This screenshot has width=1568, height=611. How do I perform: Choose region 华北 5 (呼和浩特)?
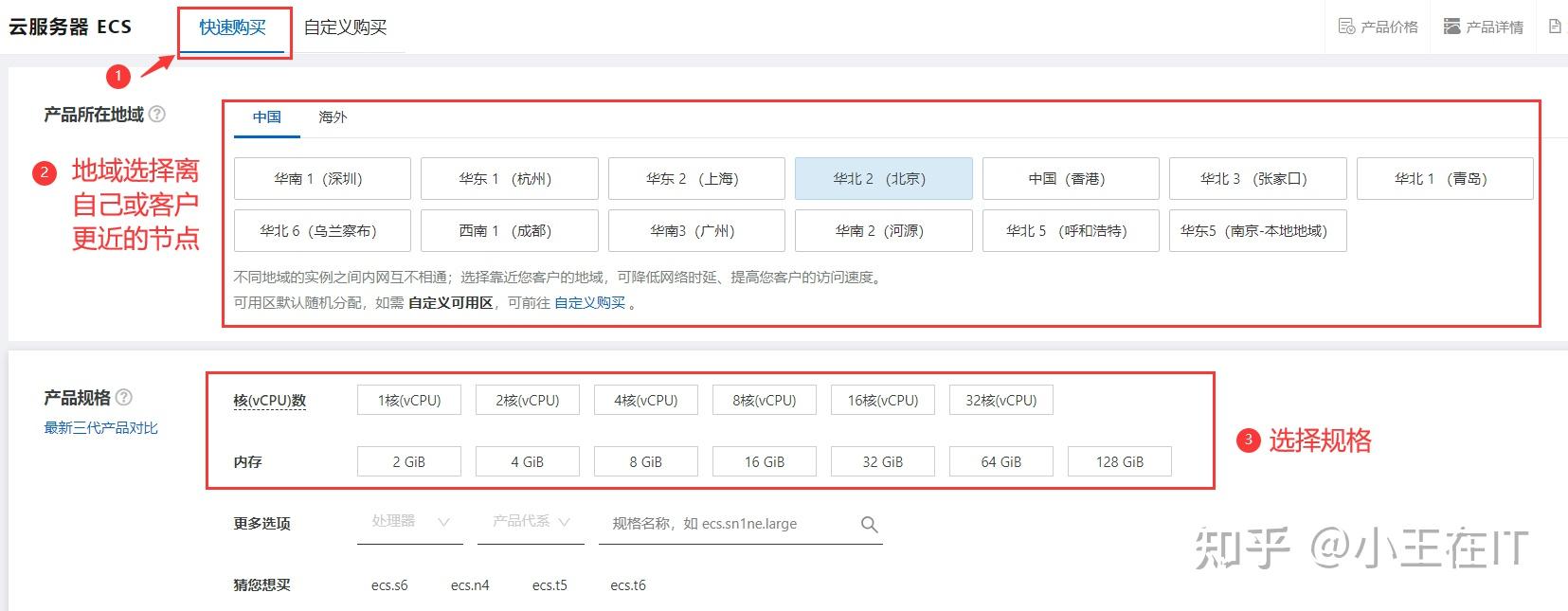(1071, 230)
